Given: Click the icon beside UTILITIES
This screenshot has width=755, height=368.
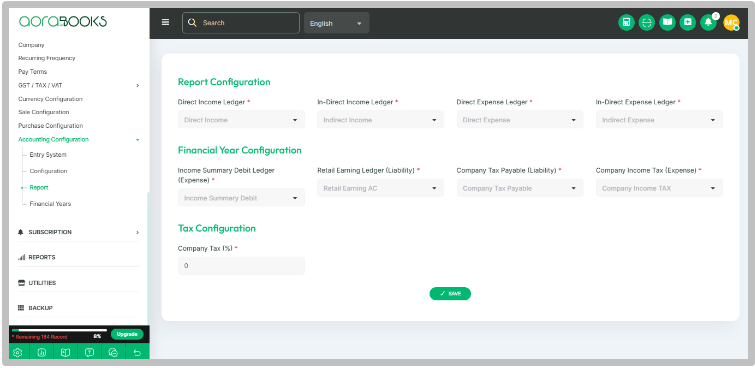Looking at the screenshot, I should 21,283.
